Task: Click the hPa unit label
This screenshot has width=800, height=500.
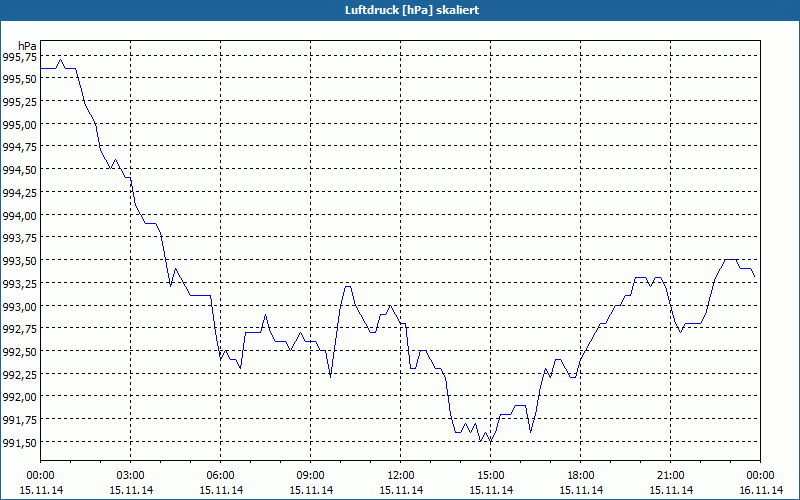Action: pyautogui.click(x=27, y=46)
